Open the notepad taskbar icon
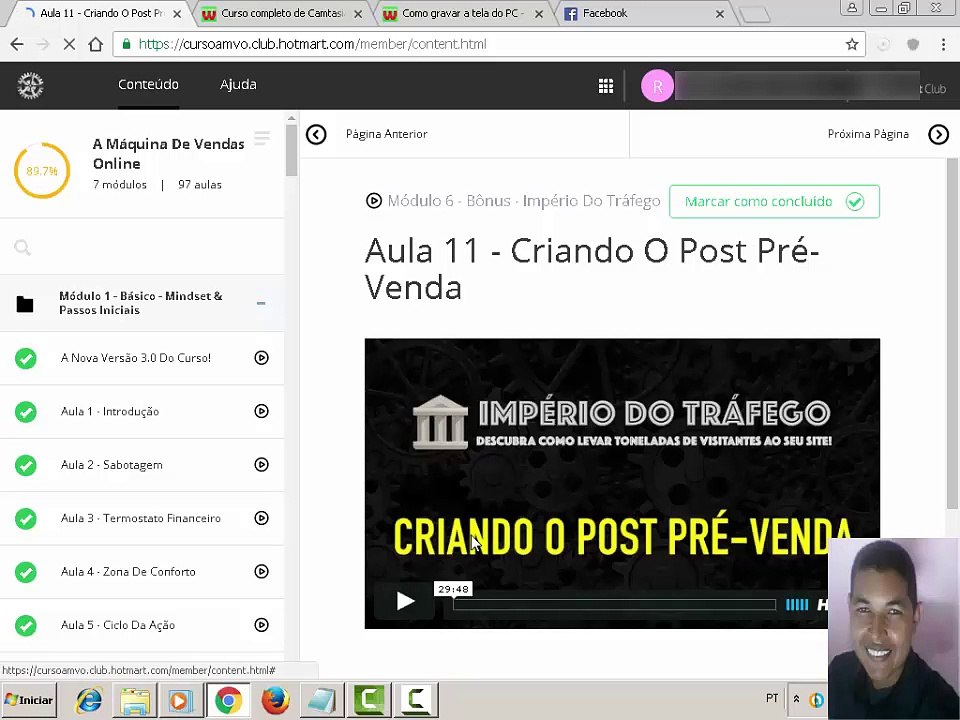960x720 pixels. (322, 700)
